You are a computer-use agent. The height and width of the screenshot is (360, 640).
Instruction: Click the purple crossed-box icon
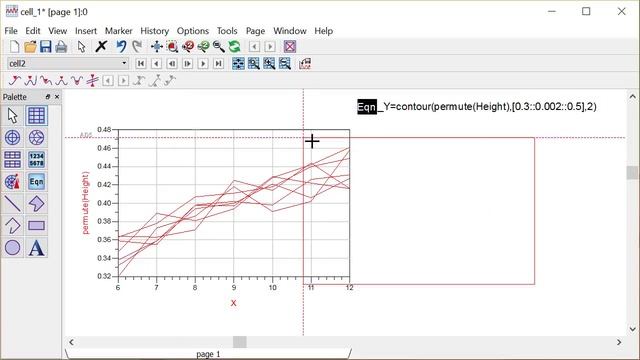[290, 47]
